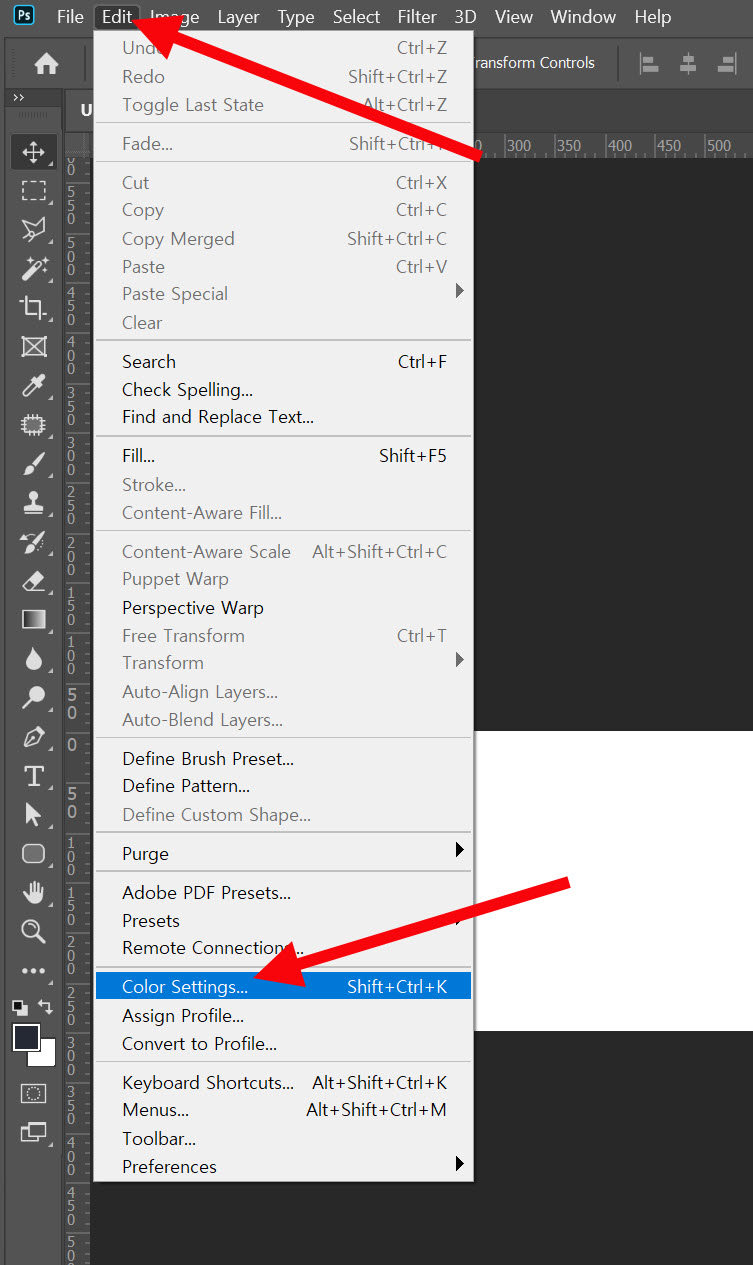This screenshot has height=1265, width=753.
Task: Choose Convert to Profile entry
Action: [283, 1044]
